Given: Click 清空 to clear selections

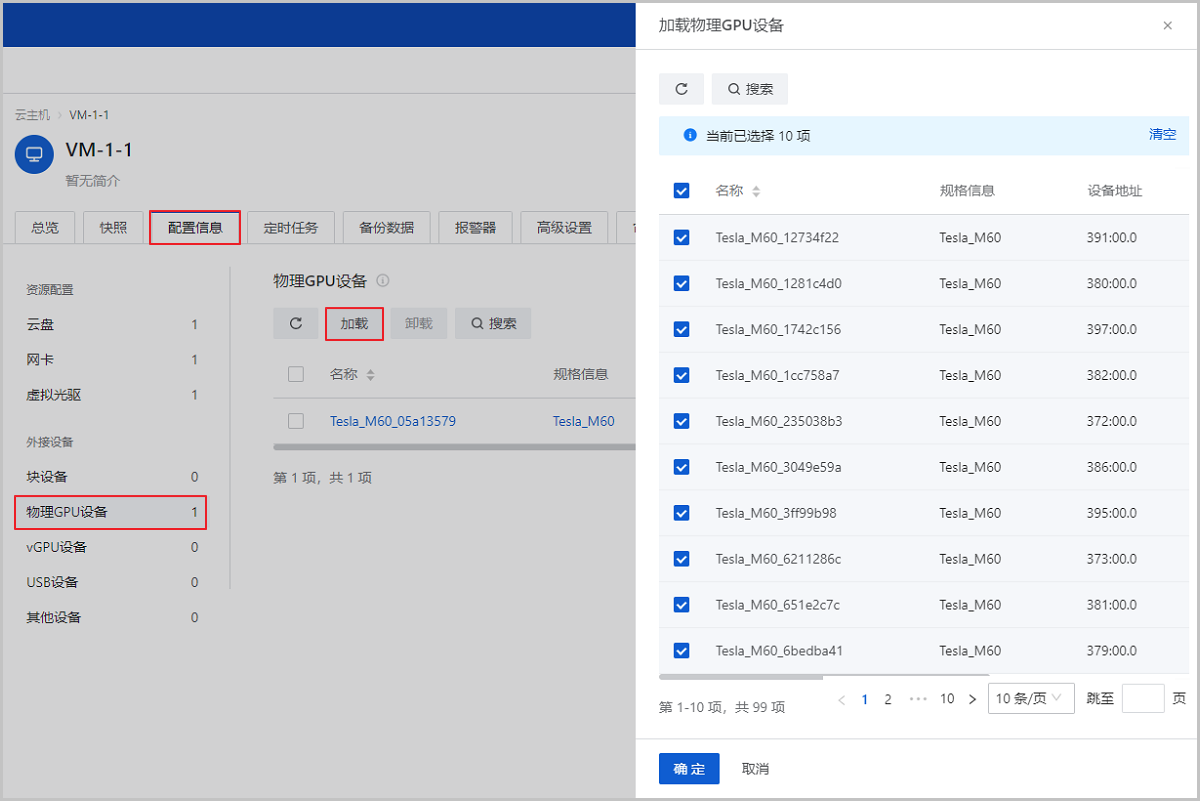Looking at the screenshot, I should 1162,135.
